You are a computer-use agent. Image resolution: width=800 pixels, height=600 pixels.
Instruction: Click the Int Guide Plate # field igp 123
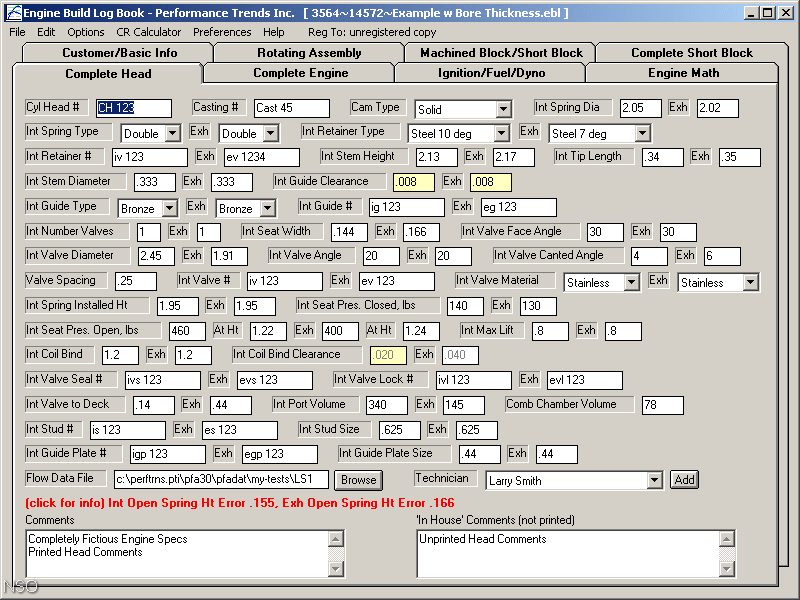tap(167, 454)
